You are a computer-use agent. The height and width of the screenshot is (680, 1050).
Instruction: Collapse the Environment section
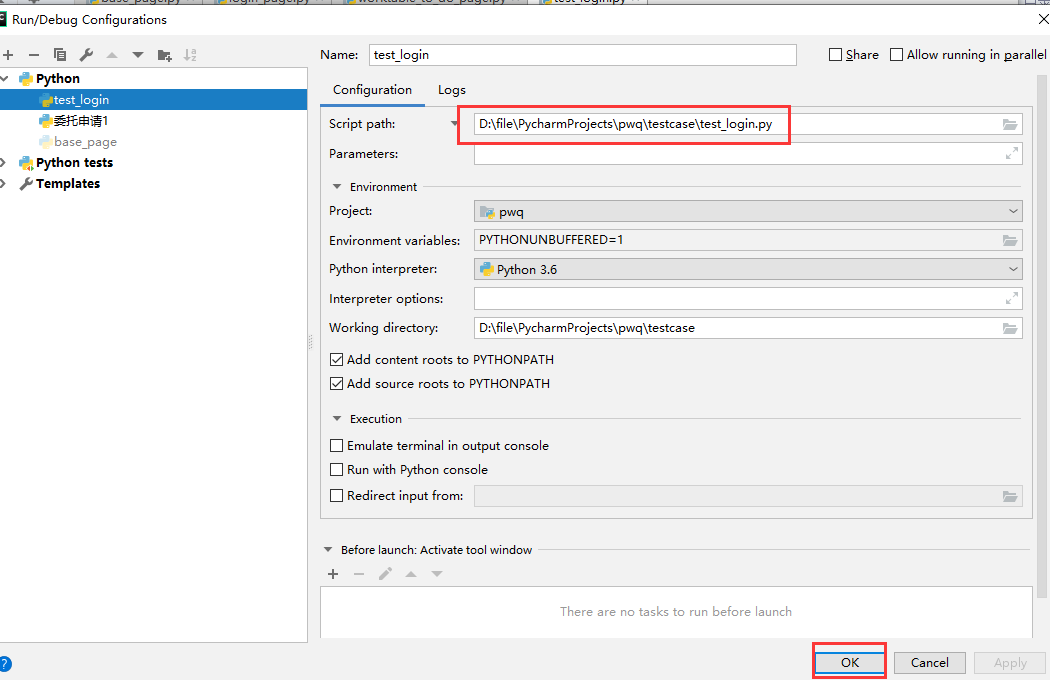click(x=337, y=187)
